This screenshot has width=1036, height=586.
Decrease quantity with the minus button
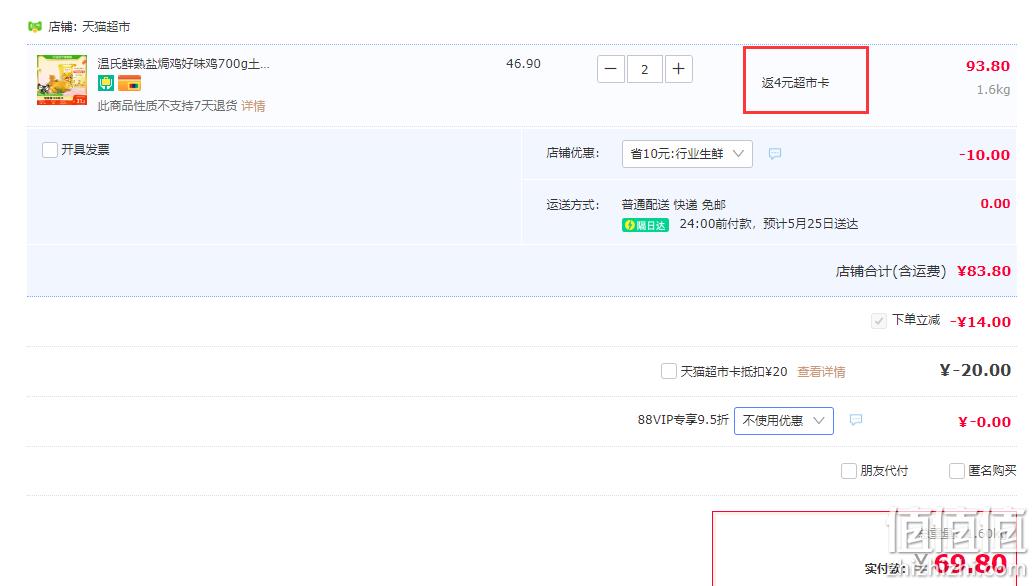tap(610, 69)
